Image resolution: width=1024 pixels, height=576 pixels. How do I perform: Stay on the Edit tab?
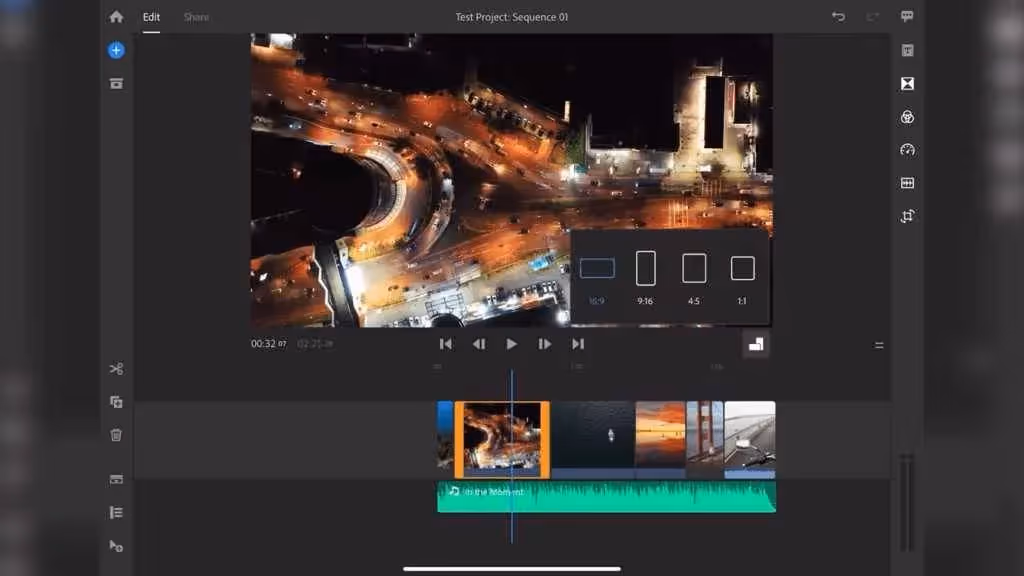(x=151, y=16)
